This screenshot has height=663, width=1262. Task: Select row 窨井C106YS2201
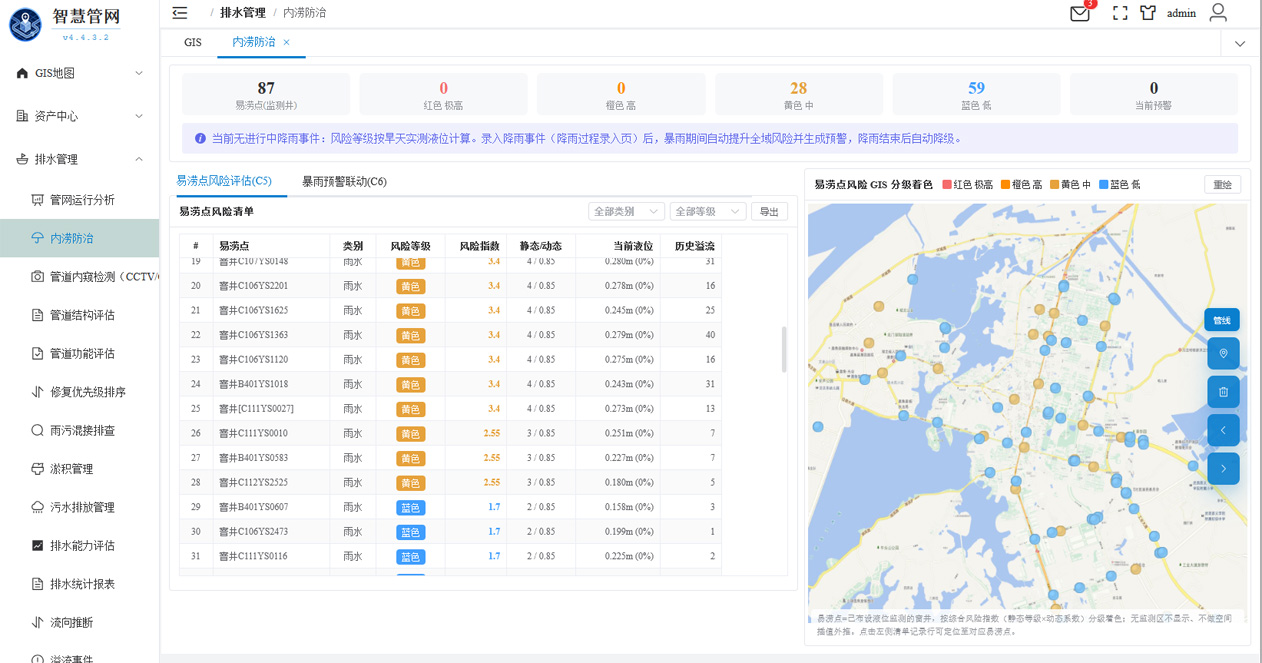[x=450, y=285]
